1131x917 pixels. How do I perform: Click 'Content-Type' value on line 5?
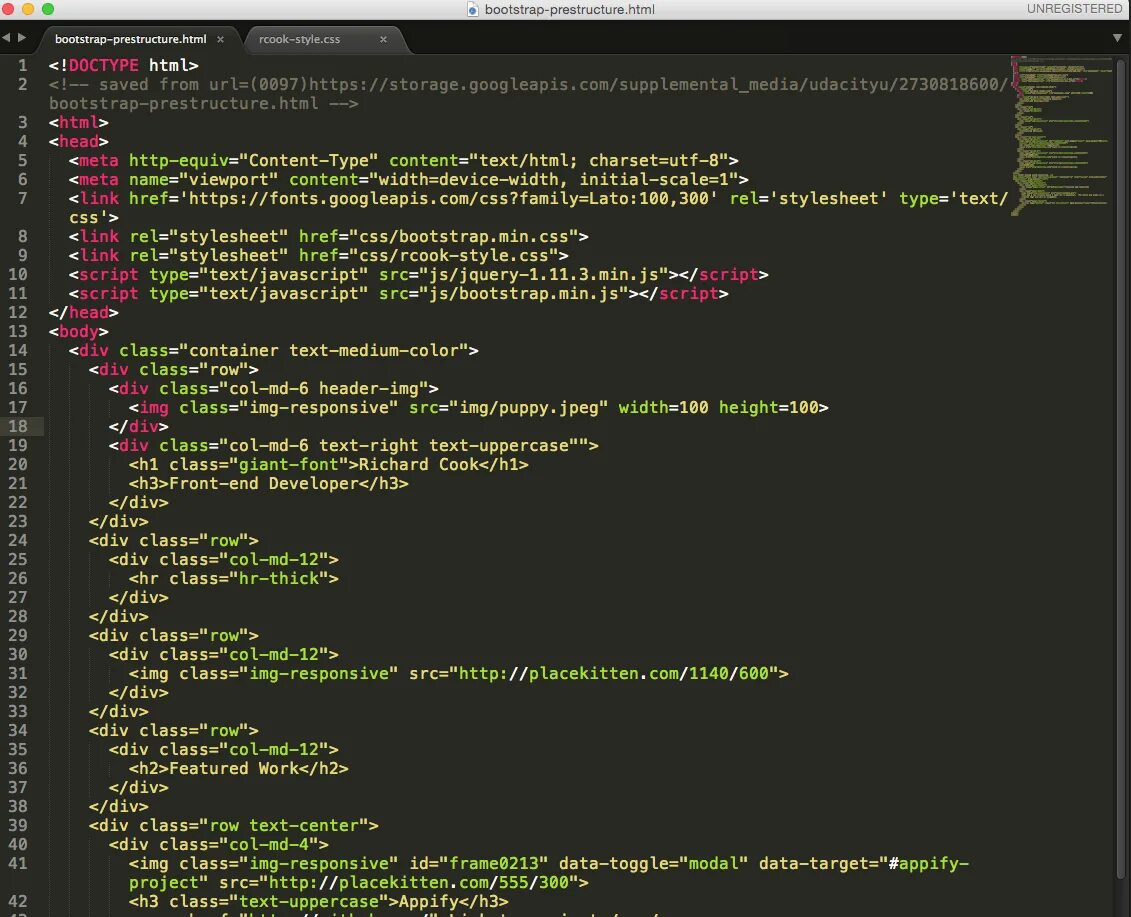pos(309,161)
